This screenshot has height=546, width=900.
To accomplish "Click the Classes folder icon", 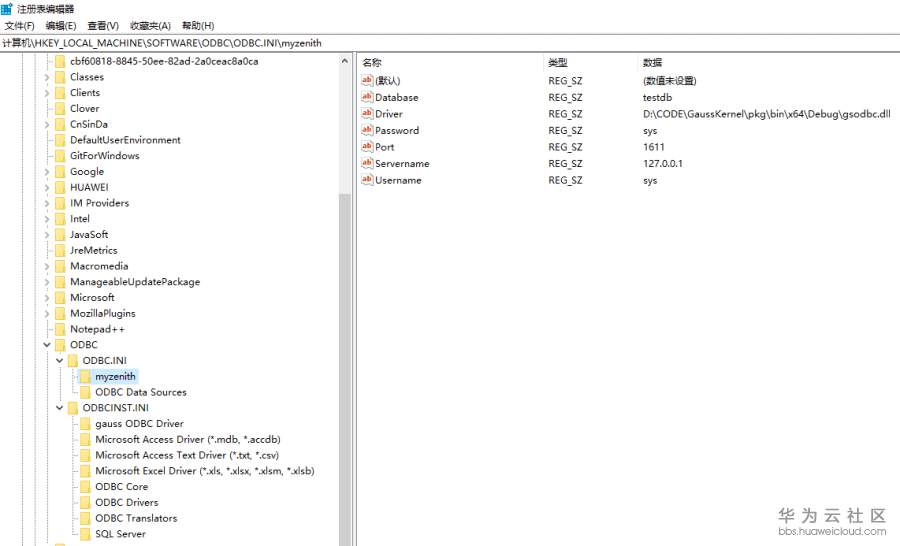I will (x=60, y=77).
